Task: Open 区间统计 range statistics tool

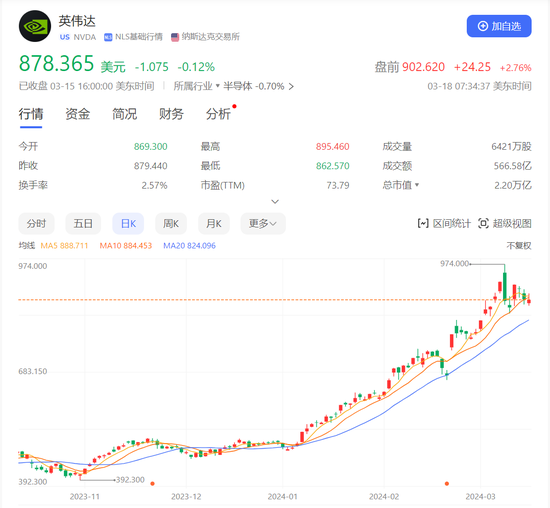Action: [444, 223]
